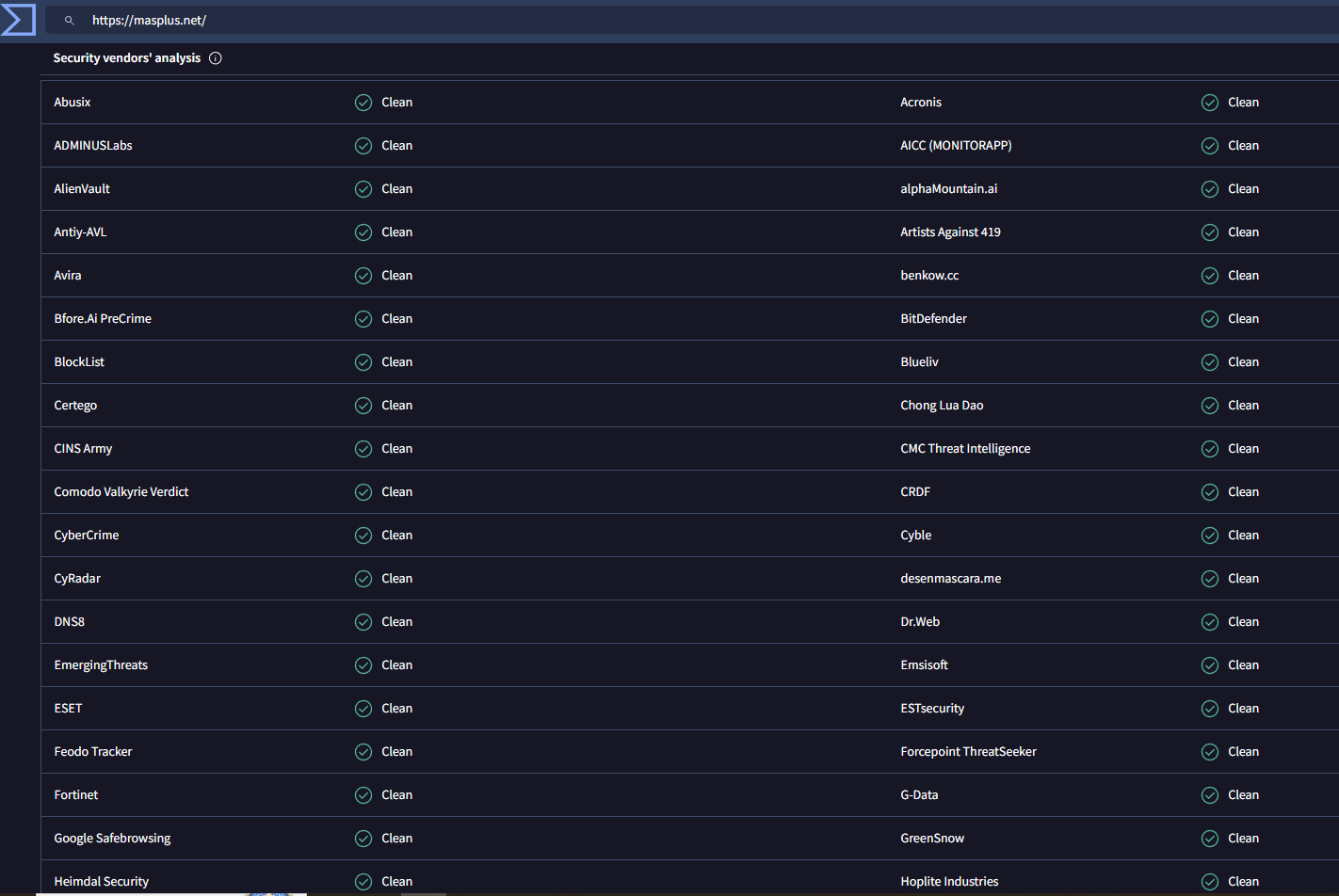The height and width of the screenshot is (896, 1339).
Task: Click the URL search field showing masplus.net
Action: click(692, 20)
